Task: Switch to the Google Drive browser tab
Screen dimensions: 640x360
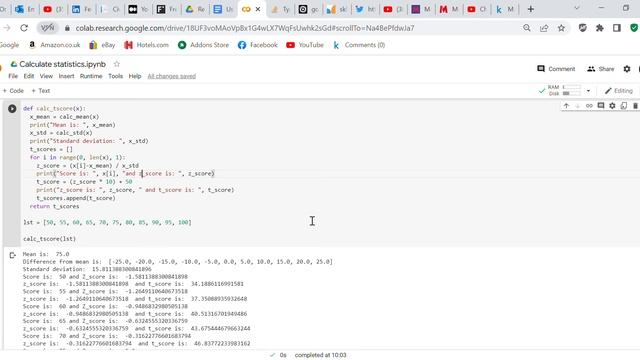Action: click(195, 9)
